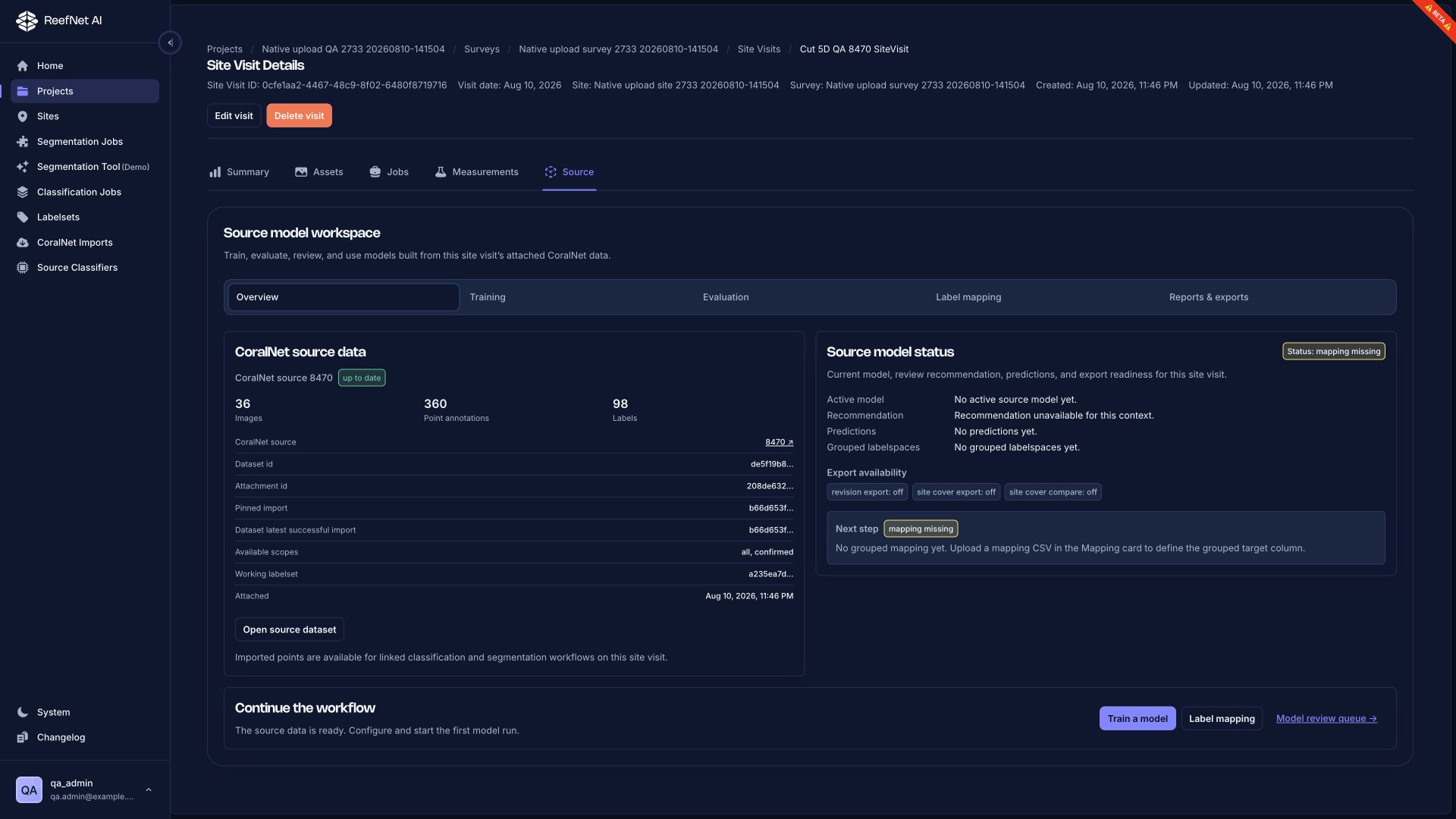Select the Reports & exports tab

point(1276,297)
